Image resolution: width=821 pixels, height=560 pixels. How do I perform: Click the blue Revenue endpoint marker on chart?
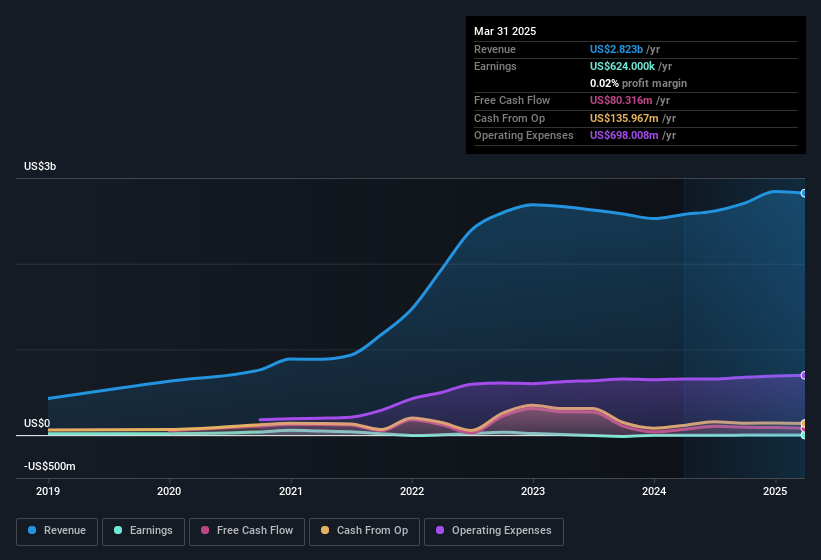(804, 193)
